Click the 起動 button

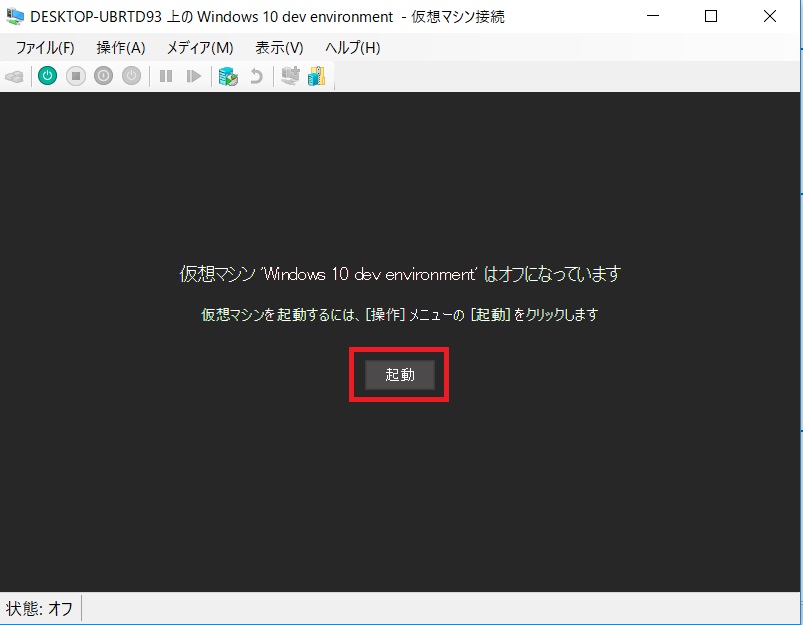coord(399,374)
